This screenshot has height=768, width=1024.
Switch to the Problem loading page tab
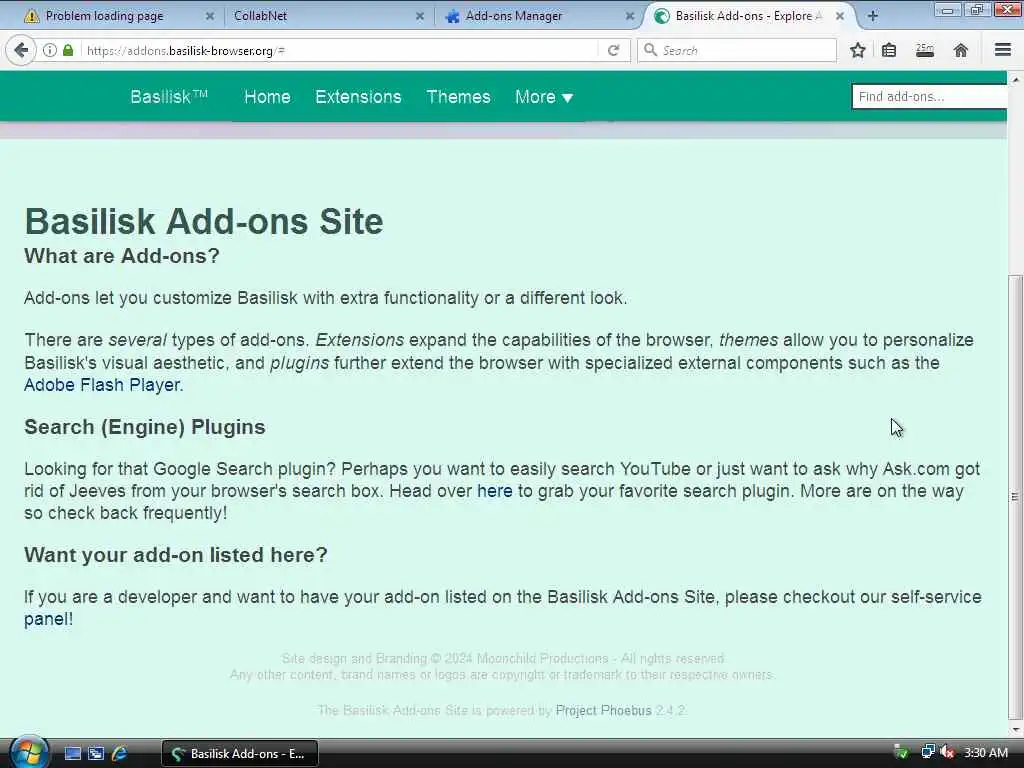pos(104,16)
